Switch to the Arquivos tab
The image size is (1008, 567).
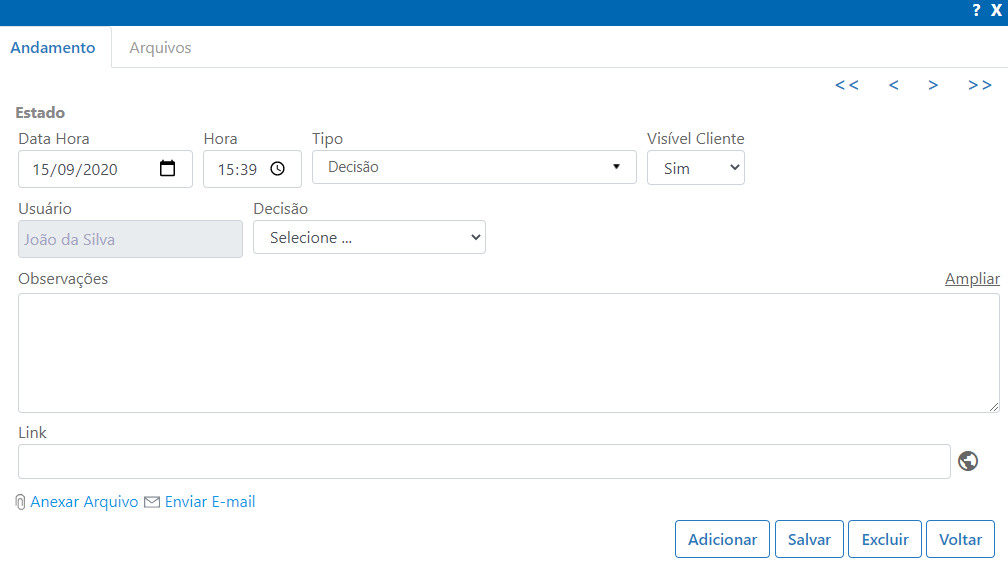coord(160,48)
